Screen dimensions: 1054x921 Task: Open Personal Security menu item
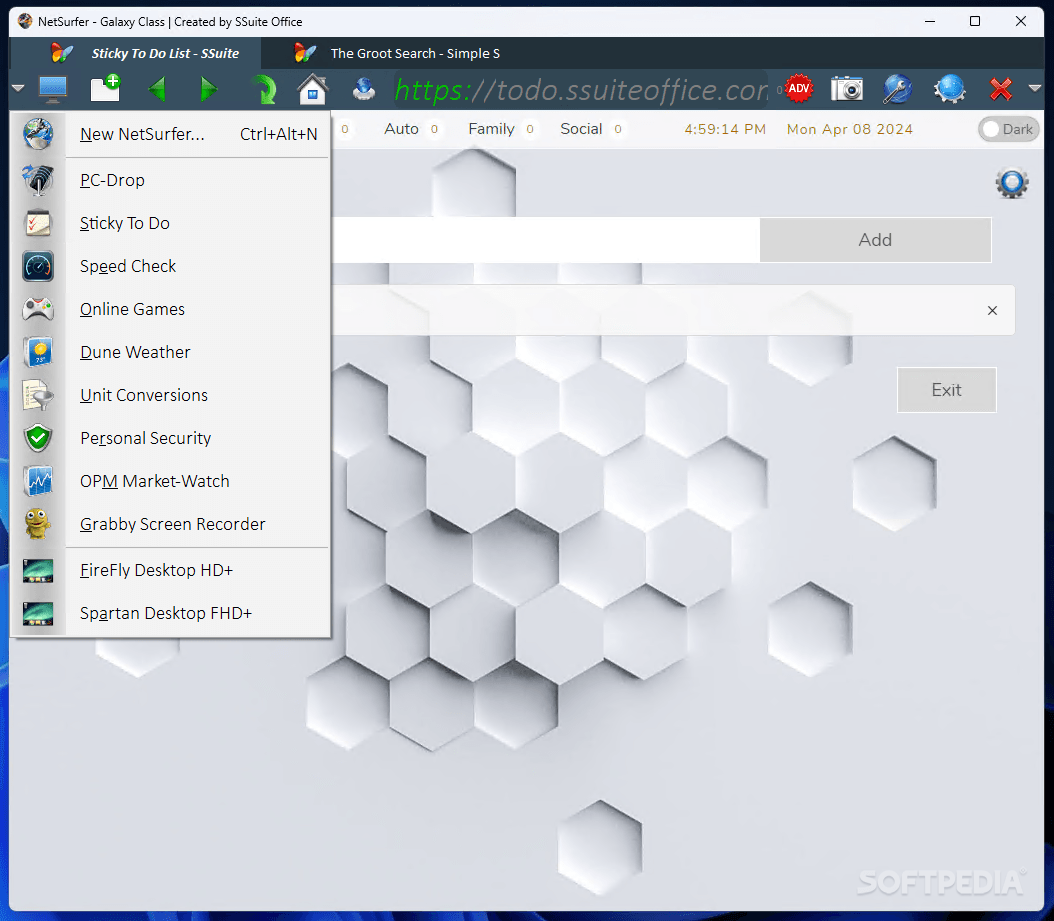[171, 438]
